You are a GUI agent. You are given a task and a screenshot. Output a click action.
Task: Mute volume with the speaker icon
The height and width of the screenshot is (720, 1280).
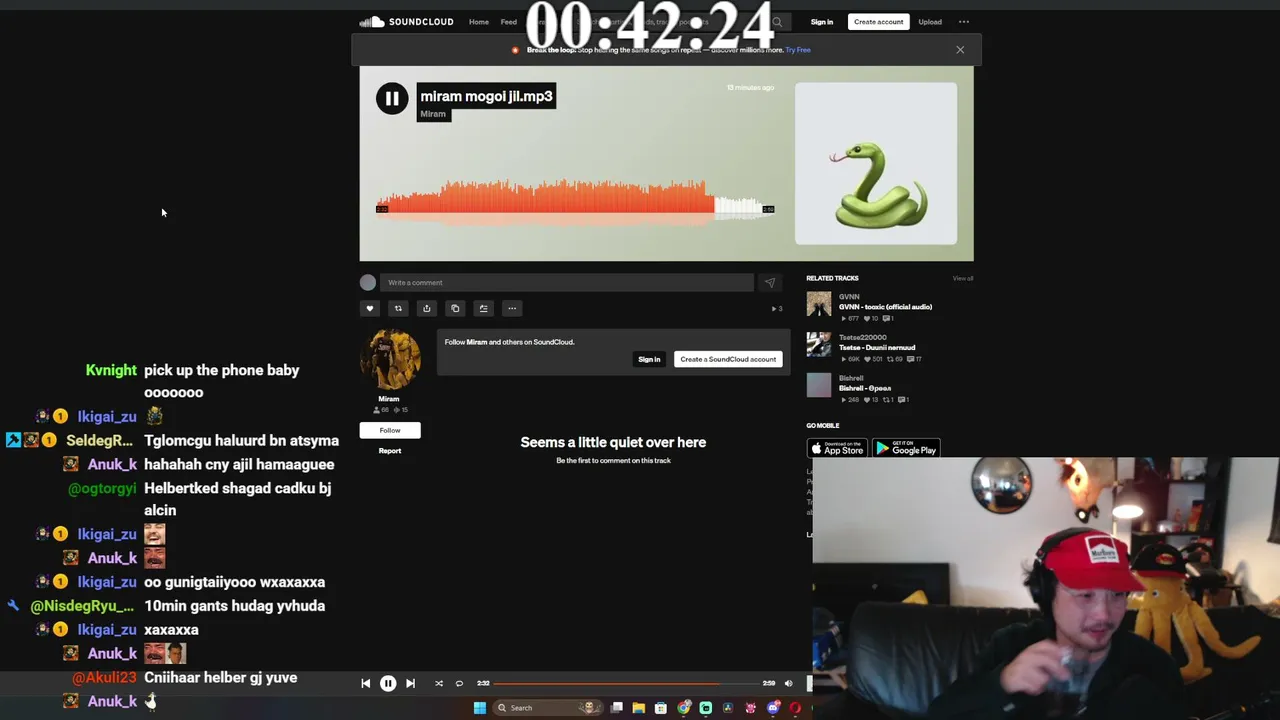pyautogui.click(x=788, y=684)
